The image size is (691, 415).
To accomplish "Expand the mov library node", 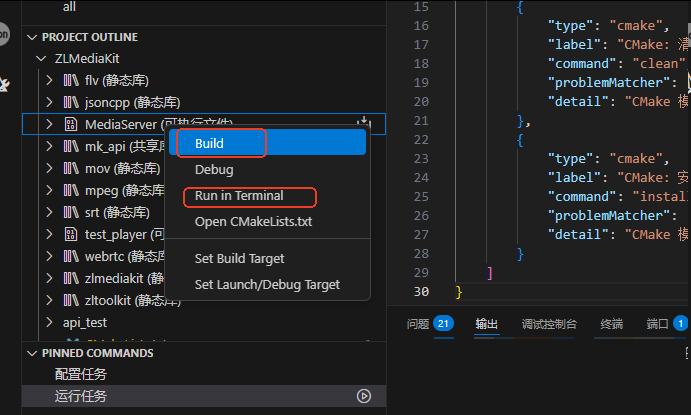I will (x=49, y=168).
